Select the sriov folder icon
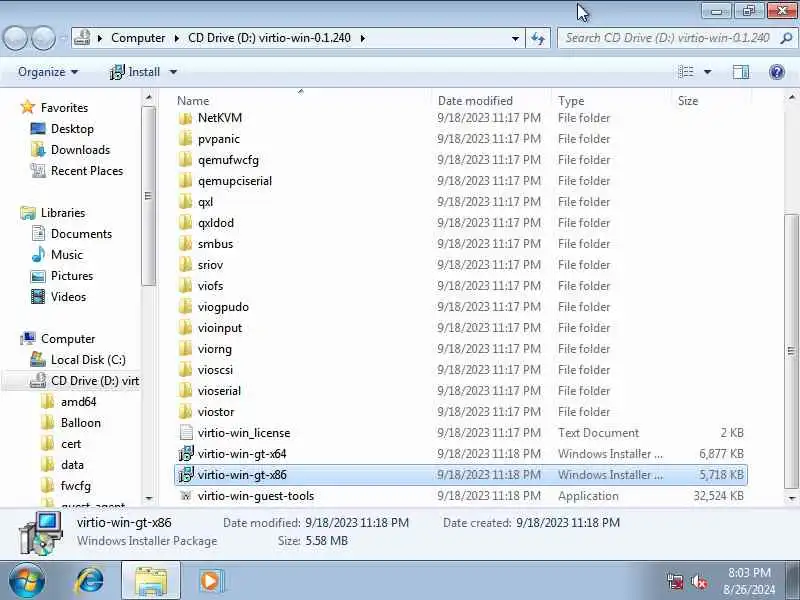 [x=186, y=264]
